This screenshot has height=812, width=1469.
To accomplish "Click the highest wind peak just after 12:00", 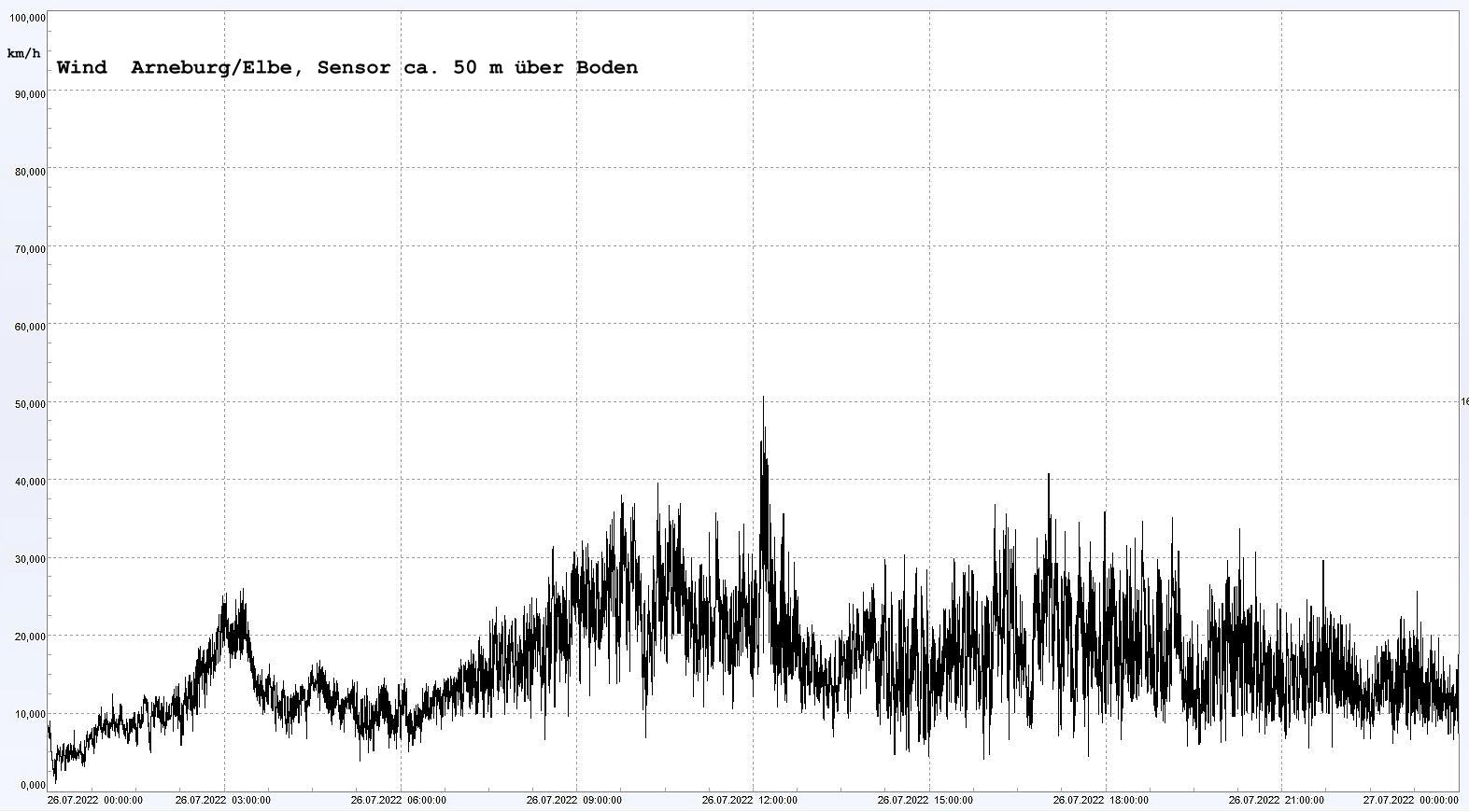I will pos(763,398).
